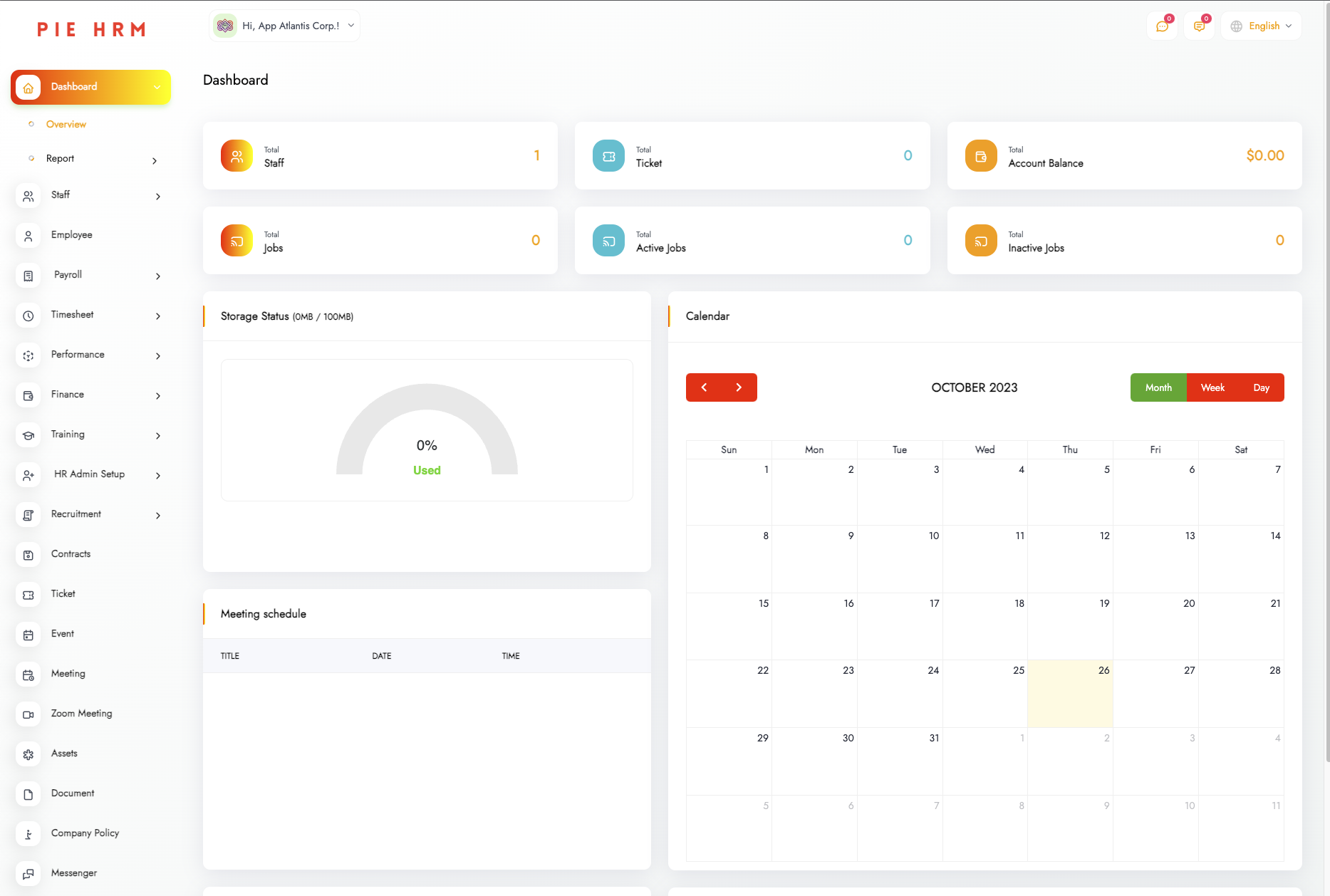The height and width of the screenshot is (896, 1330).
Task: Go to previous month in calendar
Action: [x=704, y=387]
